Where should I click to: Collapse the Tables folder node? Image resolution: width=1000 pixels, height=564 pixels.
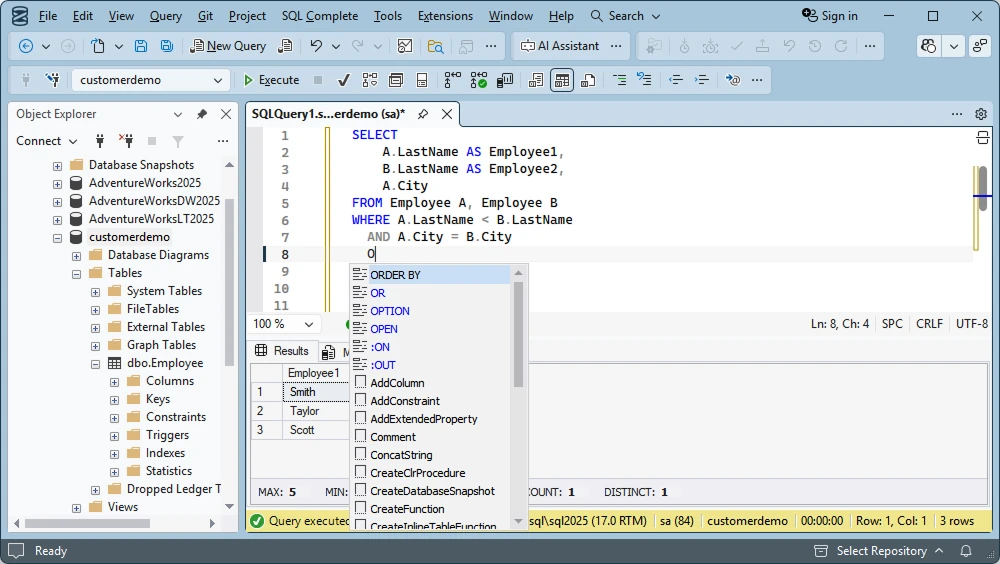[77, 274]
